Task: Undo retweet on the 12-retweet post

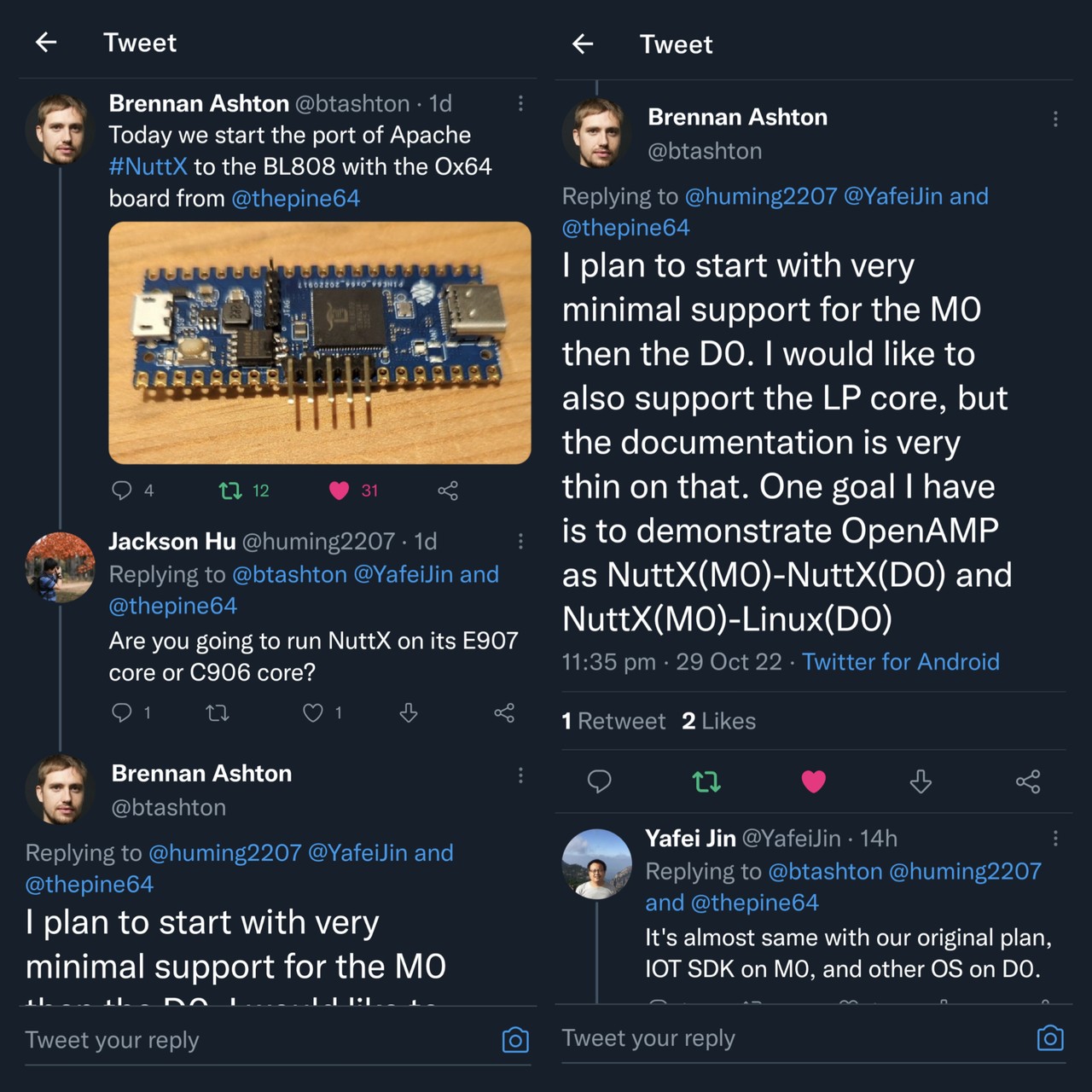Action: tap(230, 490)
